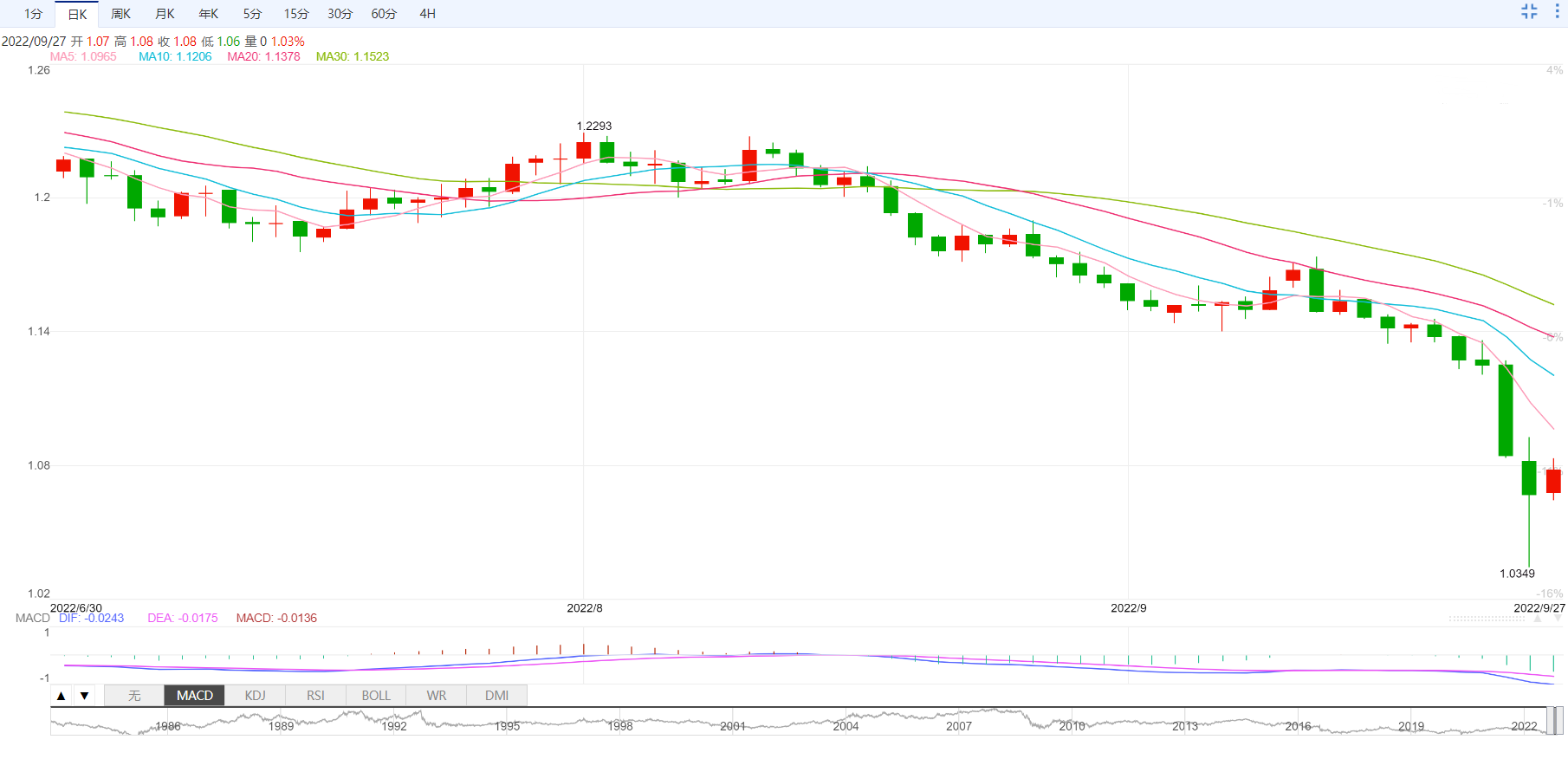
Task: Click the MA20: 1.1378 legend label
Action: click(263, 56)
